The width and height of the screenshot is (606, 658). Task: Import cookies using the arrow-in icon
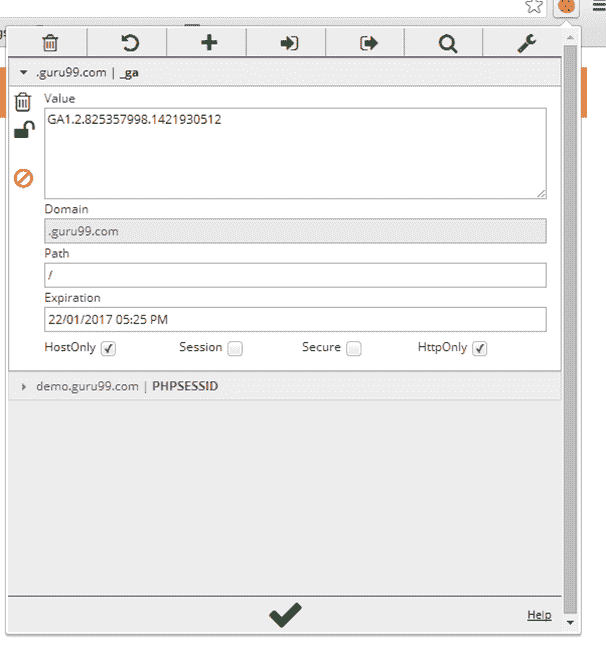(289, 43)
